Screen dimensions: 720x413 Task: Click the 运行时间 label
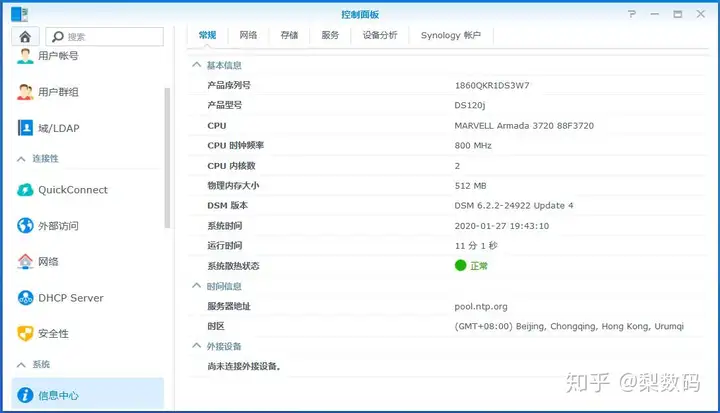point(225,246)
